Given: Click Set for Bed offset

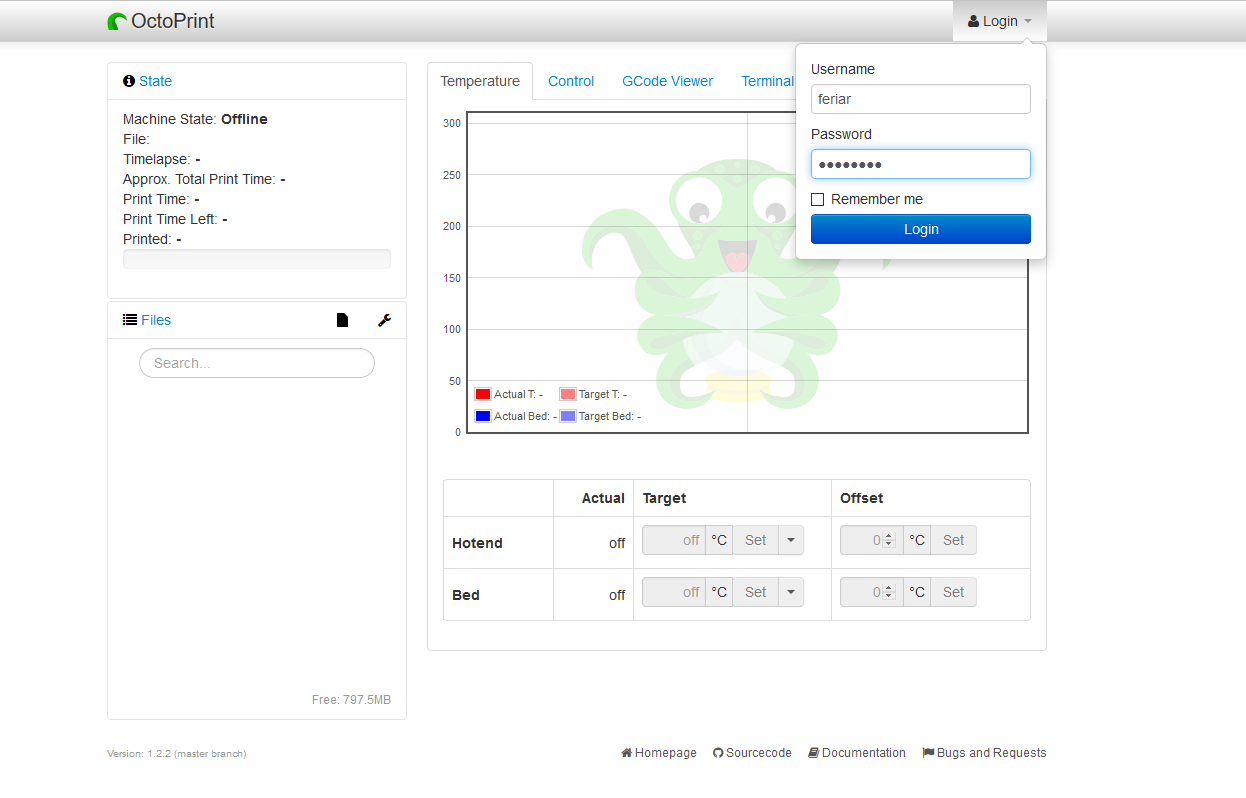Looking at the screenshot, I should (x=953, y=592).
